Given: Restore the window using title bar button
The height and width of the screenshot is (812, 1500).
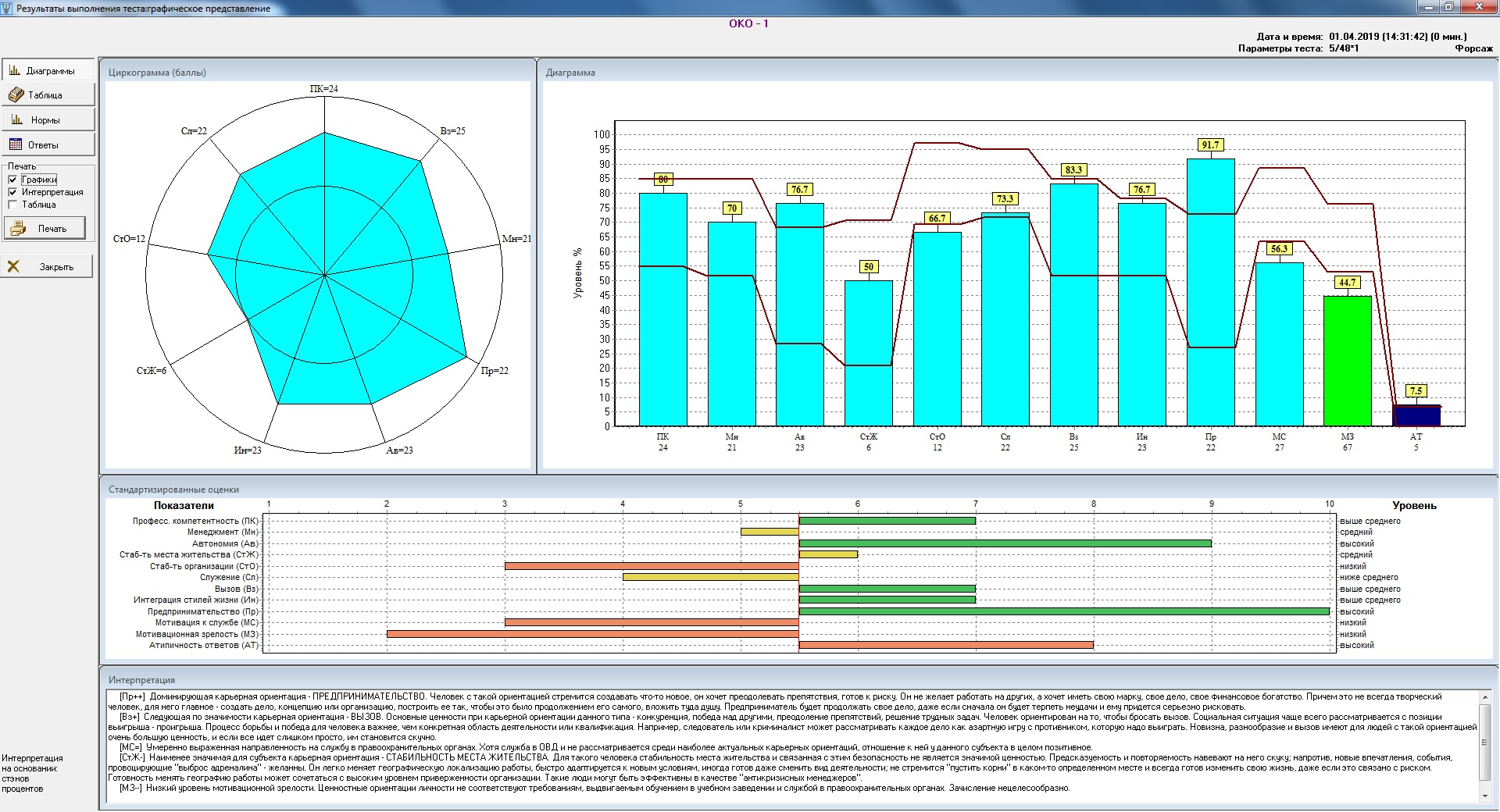Looking at the screenshot, I should click(x=1448, y=7).
